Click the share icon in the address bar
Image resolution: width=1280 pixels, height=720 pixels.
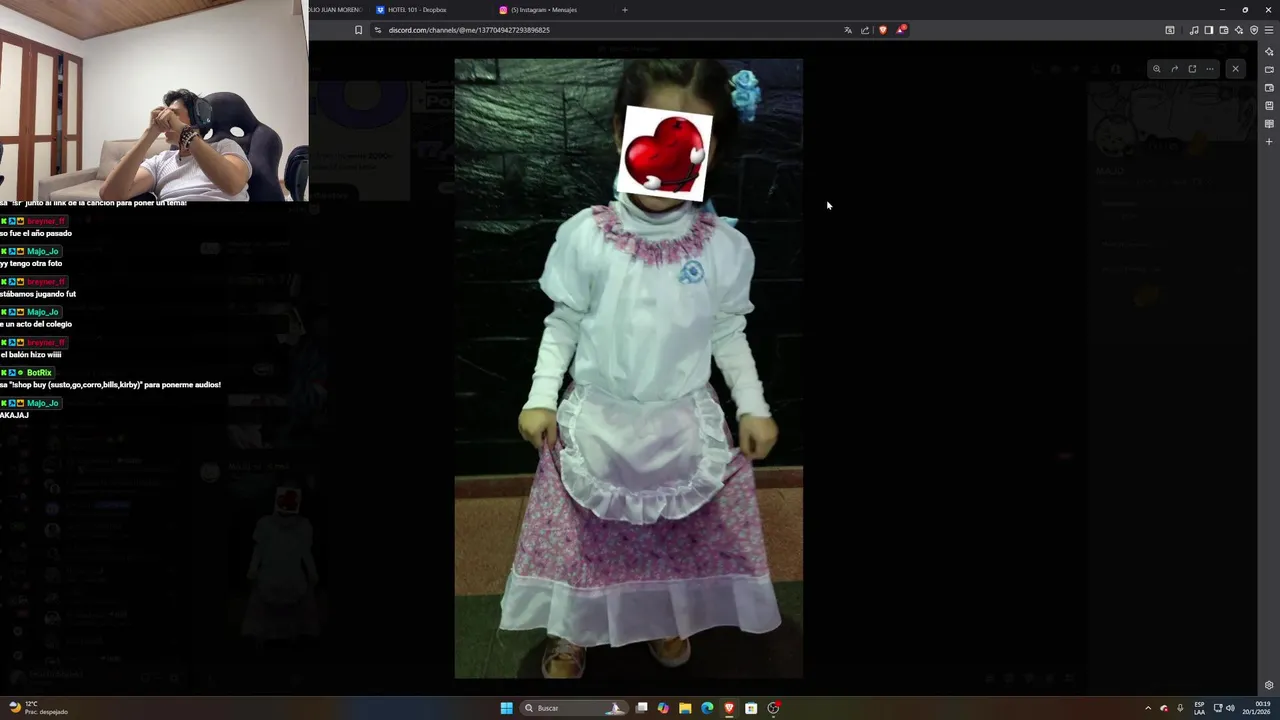coord(865,30)
